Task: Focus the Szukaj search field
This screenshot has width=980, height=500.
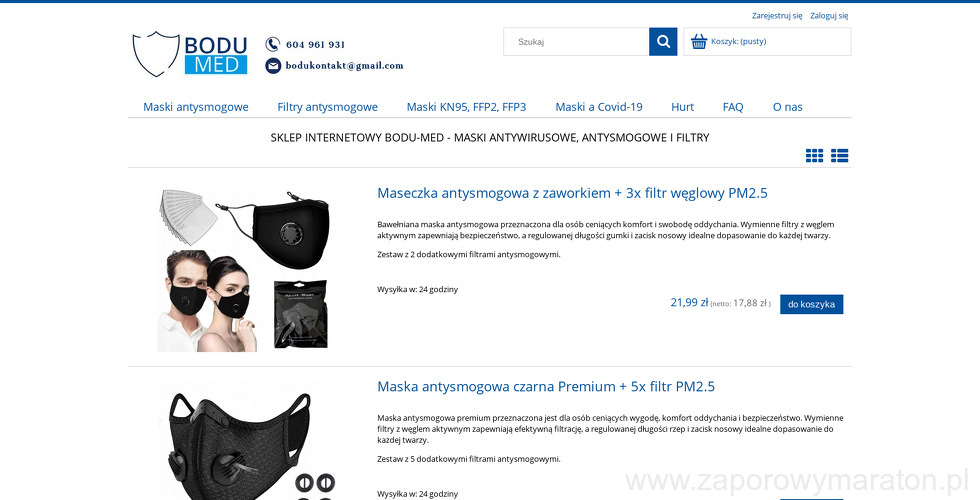Action: click(x=576, y=42)
